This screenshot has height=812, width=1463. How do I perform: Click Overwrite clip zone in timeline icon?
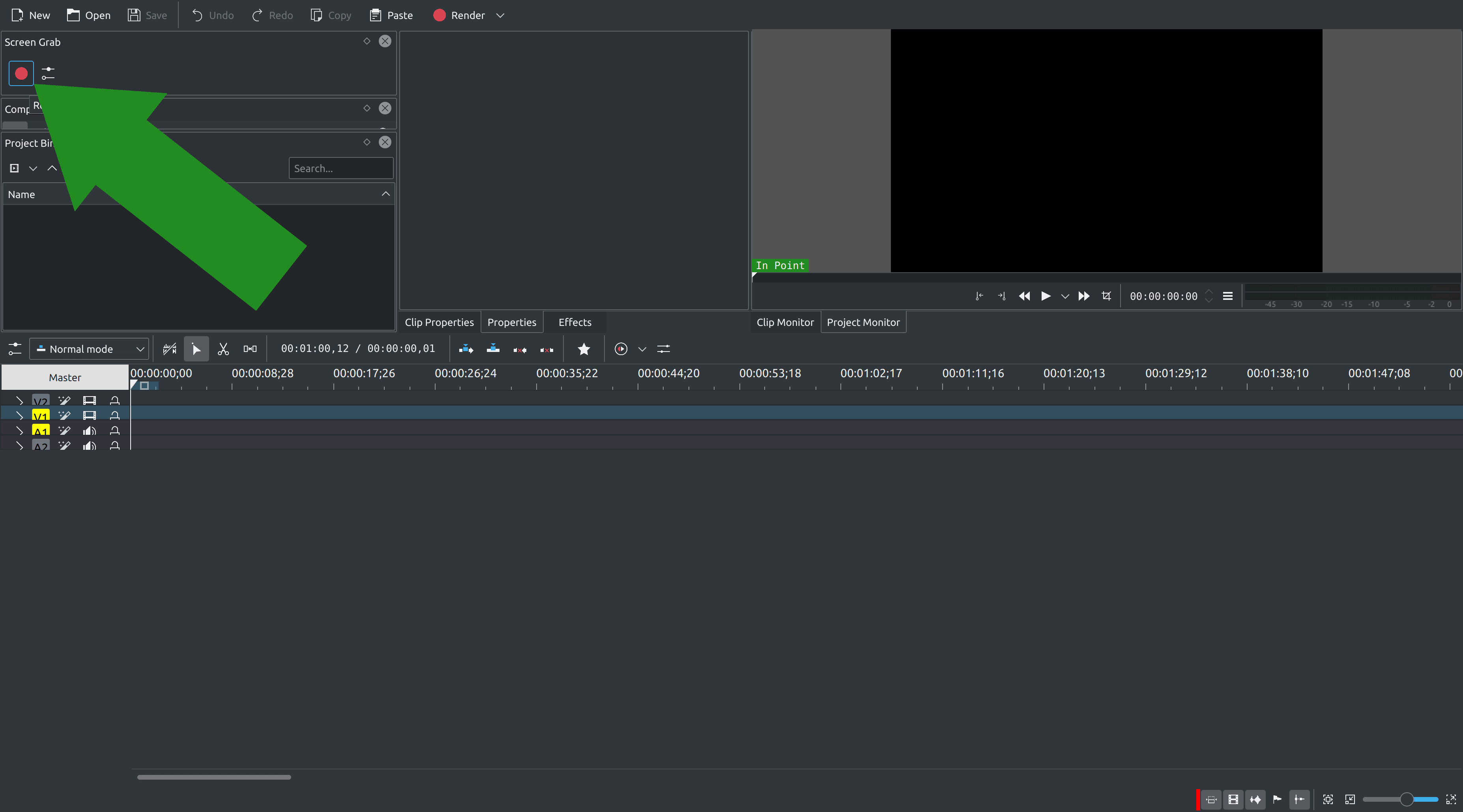[493, 349]
